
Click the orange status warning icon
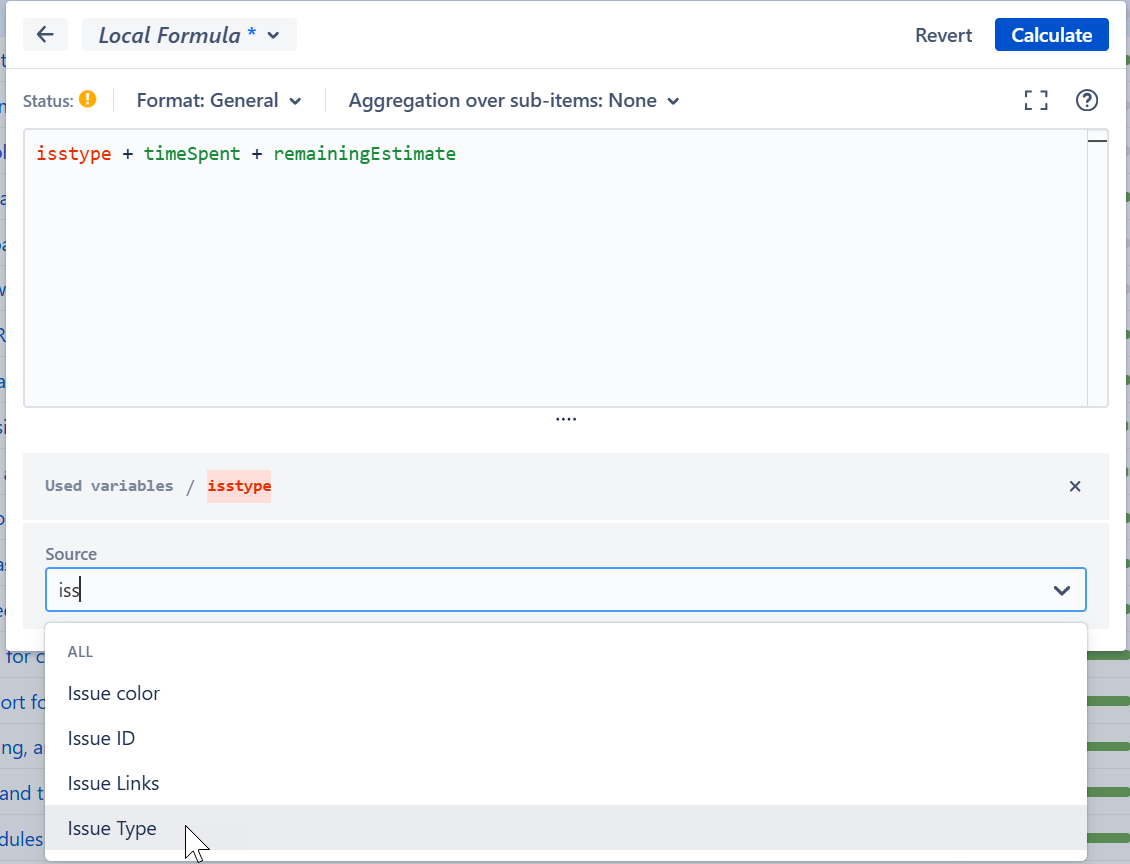click(x=88, y=100)
